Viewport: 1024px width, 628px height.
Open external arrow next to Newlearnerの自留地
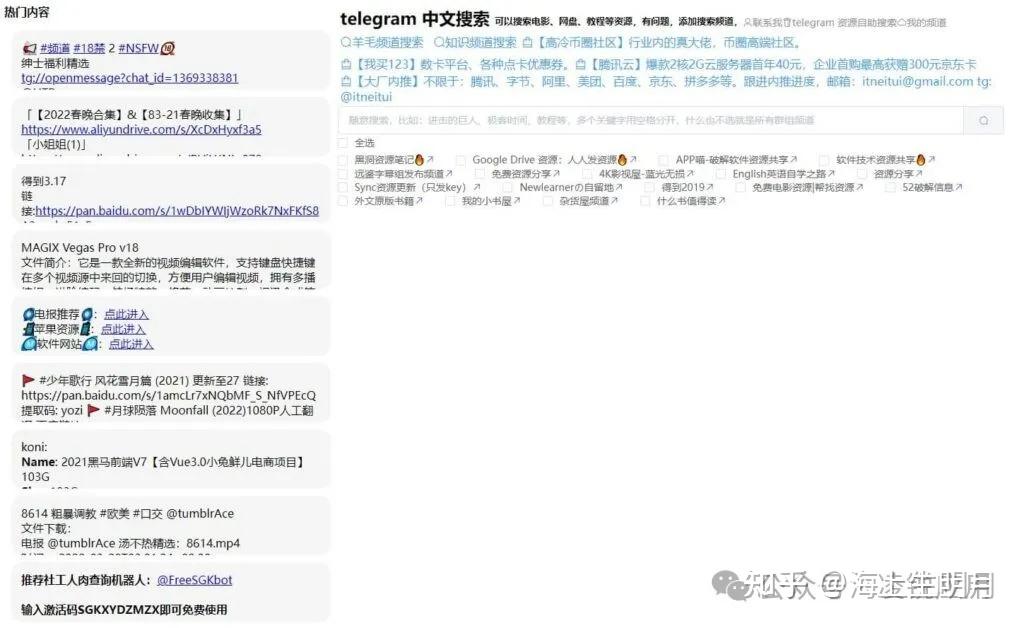point(619,187)
